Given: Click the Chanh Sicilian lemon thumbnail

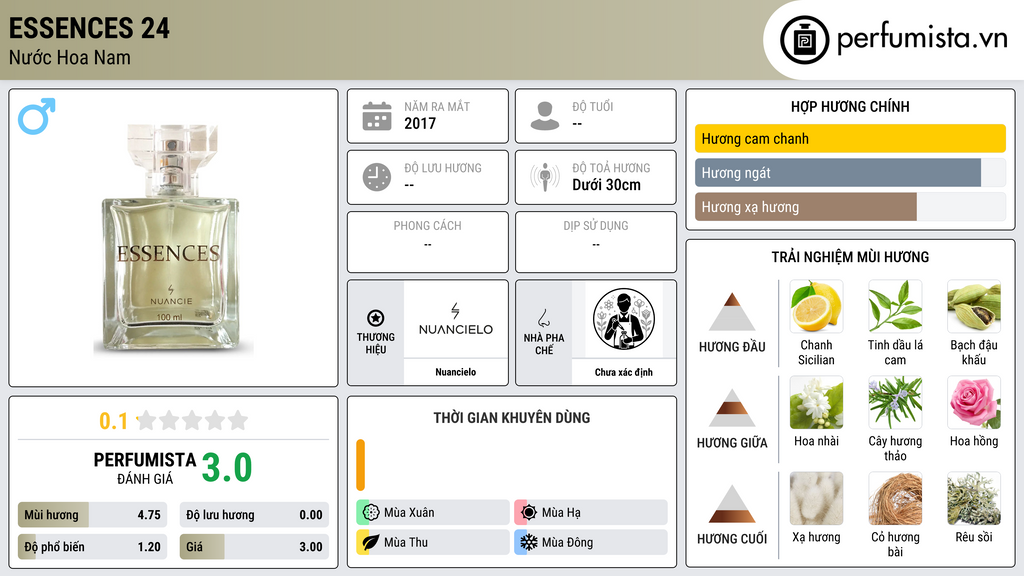Looking at the screenshot, I should click(816, 306).
